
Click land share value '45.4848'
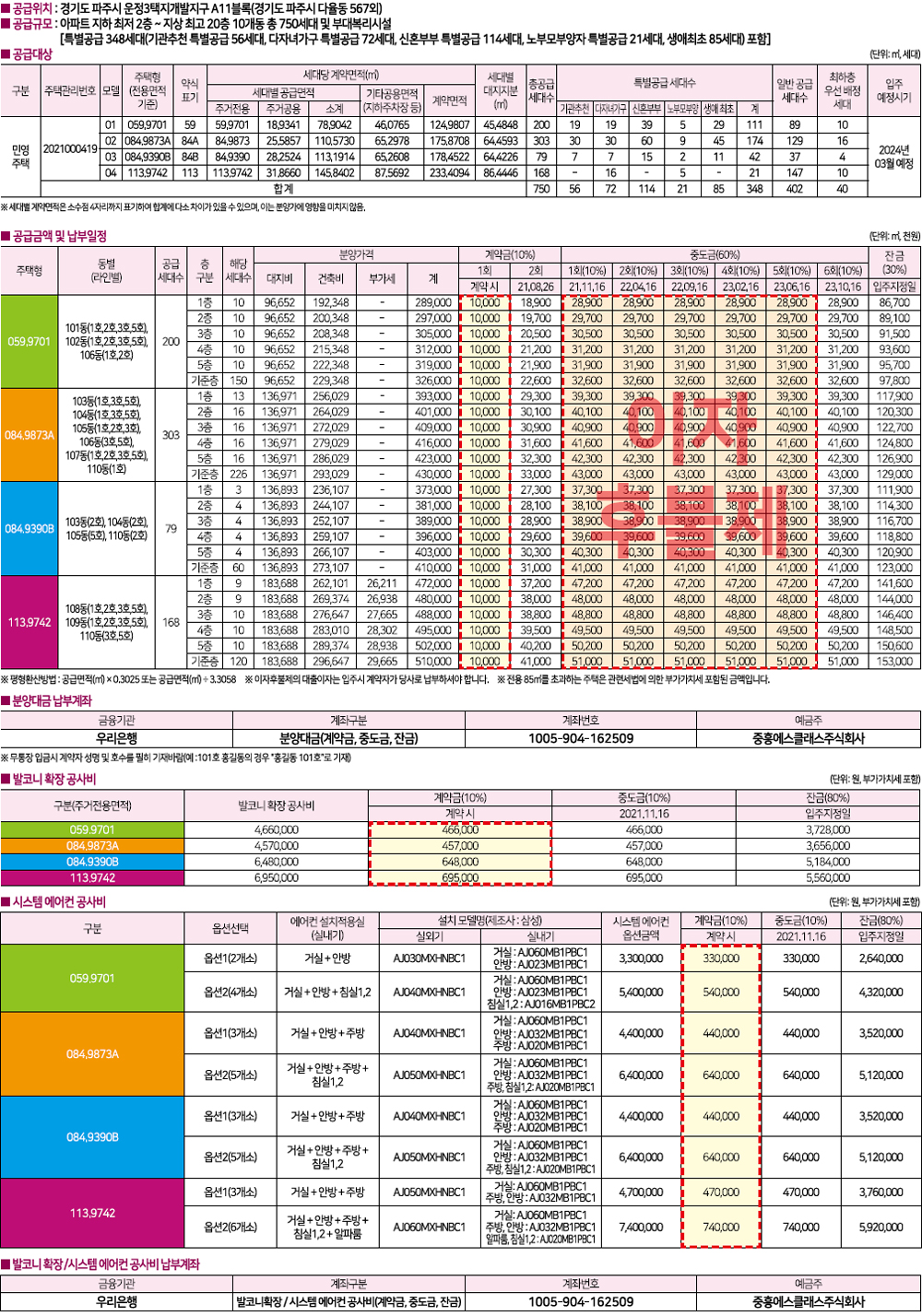tap(500, 124)
